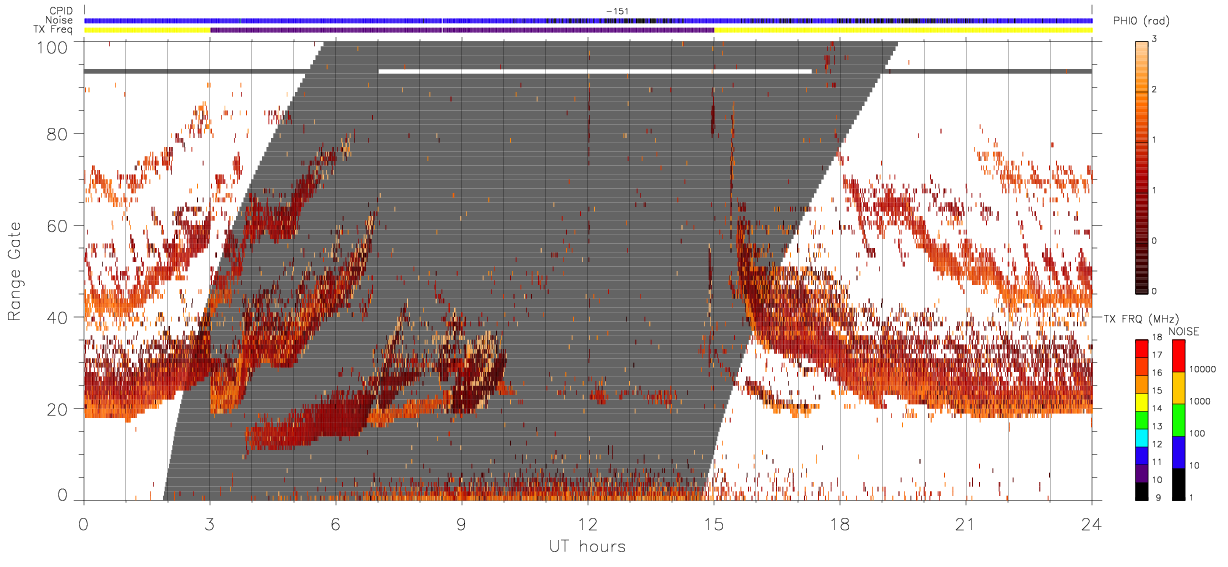The height and width of the screenshot is (567, 1228).
Task: Pick the green swatch in NOISE legend
Action: pyautogui.click(x=1179, y=420)
